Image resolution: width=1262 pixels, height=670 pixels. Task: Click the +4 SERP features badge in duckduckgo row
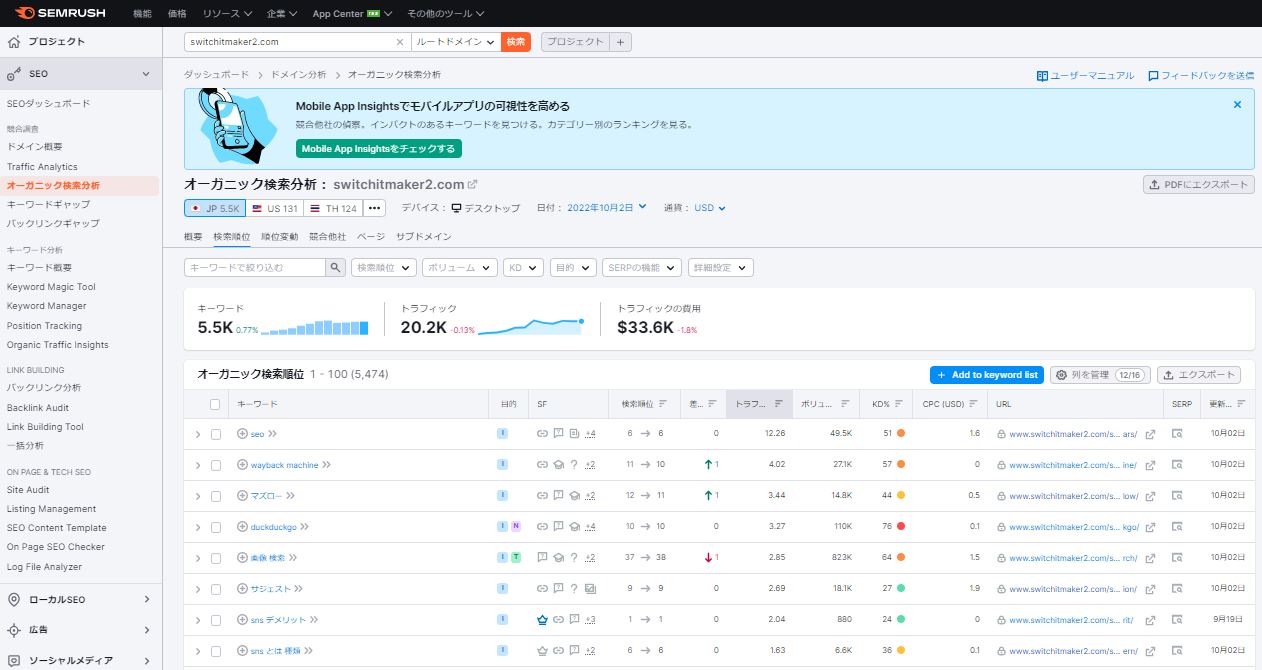591,527
